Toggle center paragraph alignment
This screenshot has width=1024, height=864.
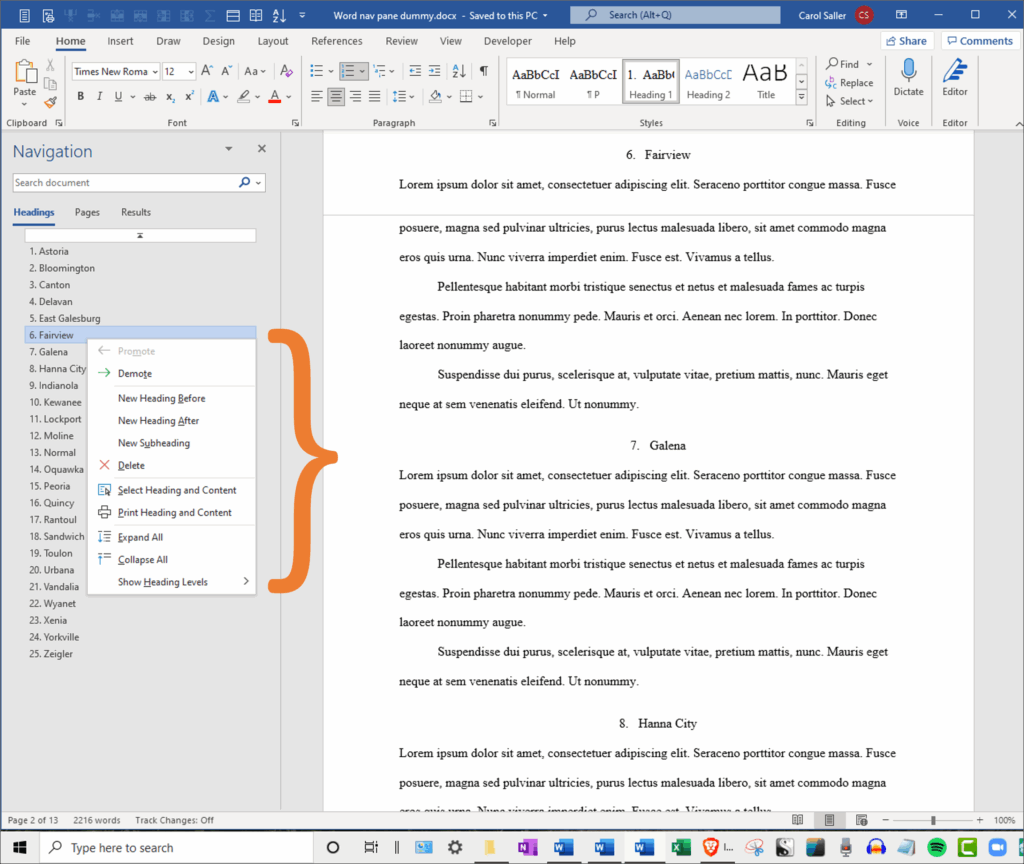click(x=336, y=97)
